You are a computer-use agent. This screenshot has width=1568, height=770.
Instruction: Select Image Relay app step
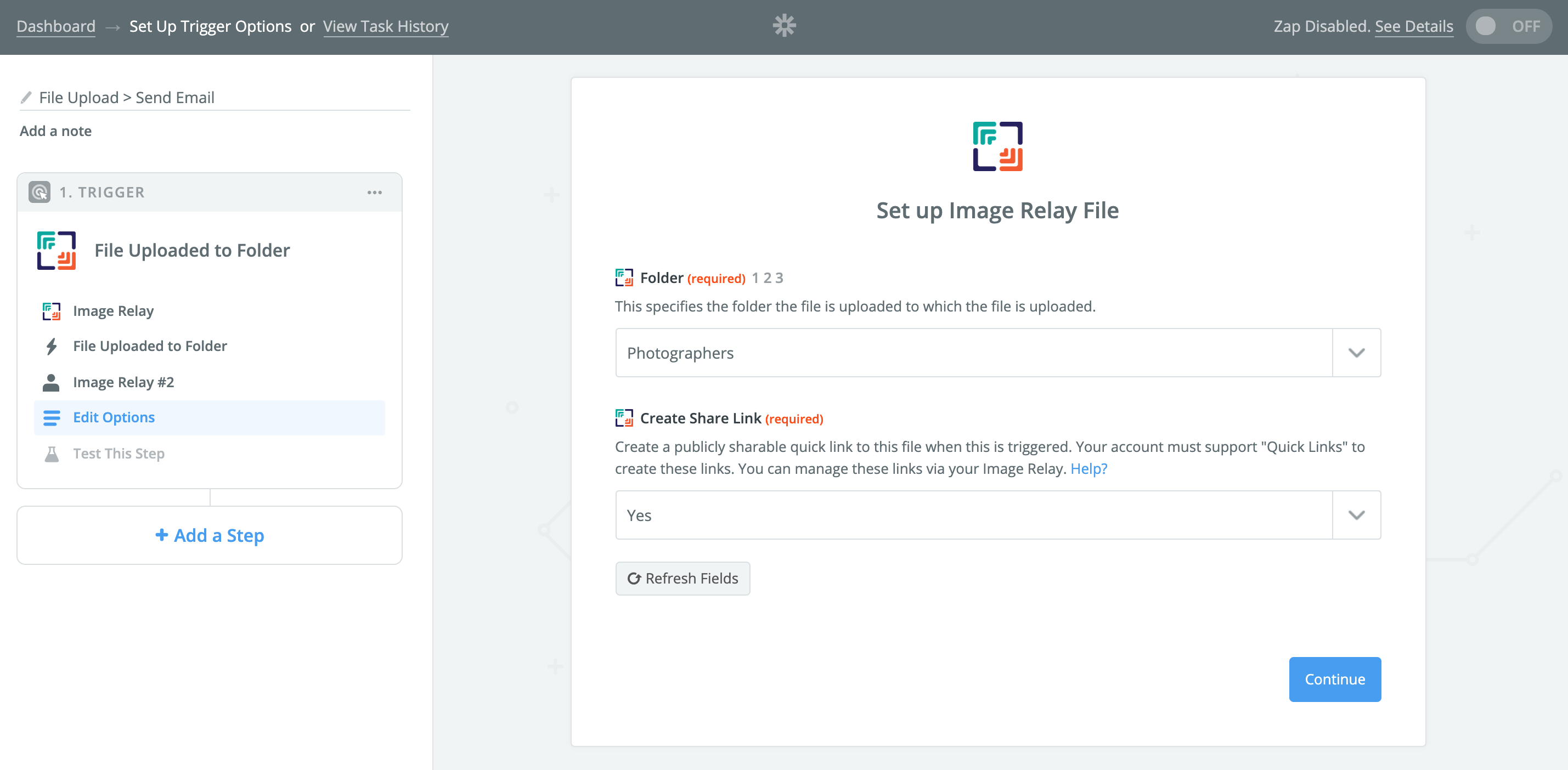pyautogui.click(x=210, y=311)
